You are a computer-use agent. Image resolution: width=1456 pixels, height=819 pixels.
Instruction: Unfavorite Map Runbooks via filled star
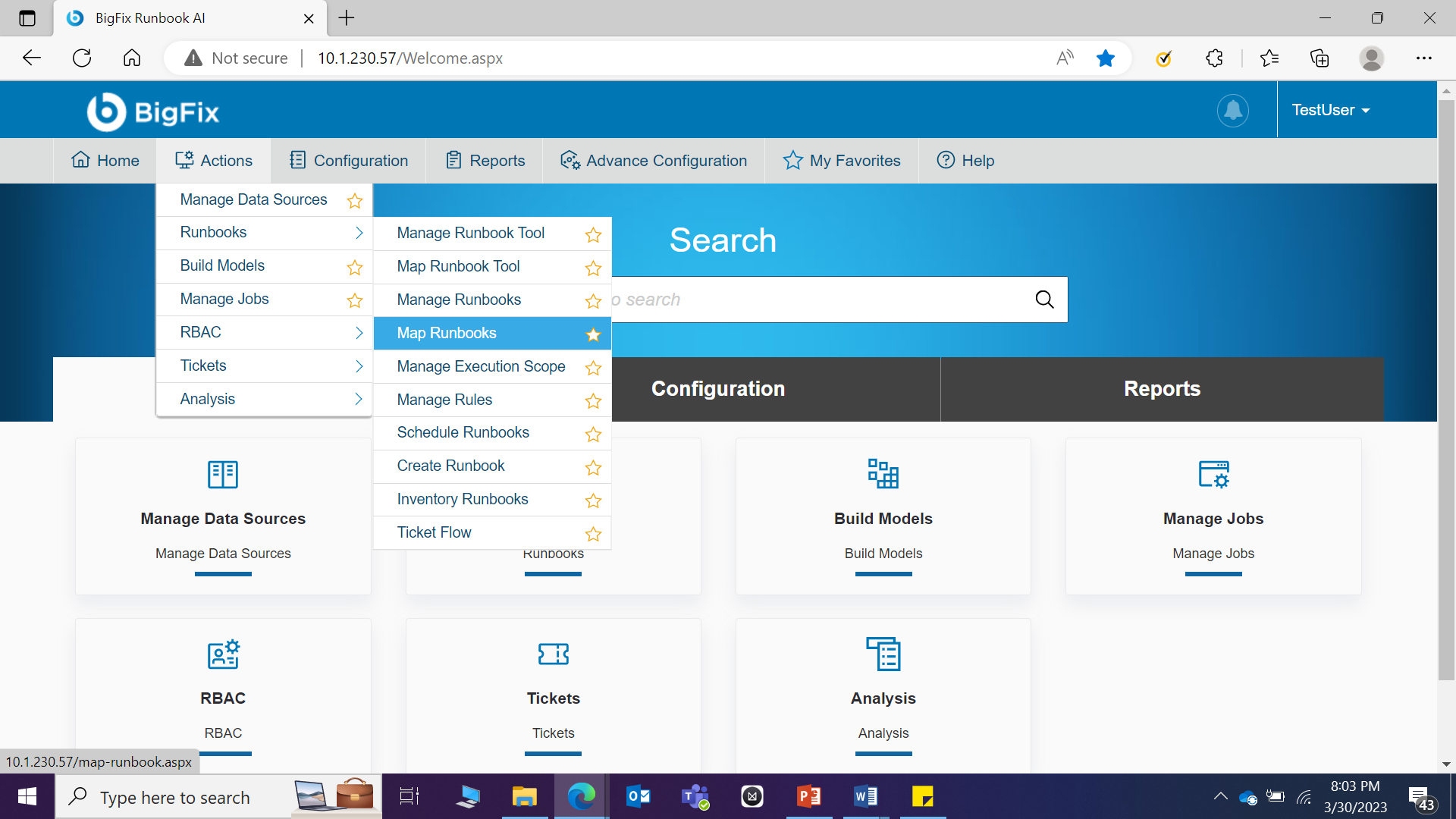click(x=593, y=334)
